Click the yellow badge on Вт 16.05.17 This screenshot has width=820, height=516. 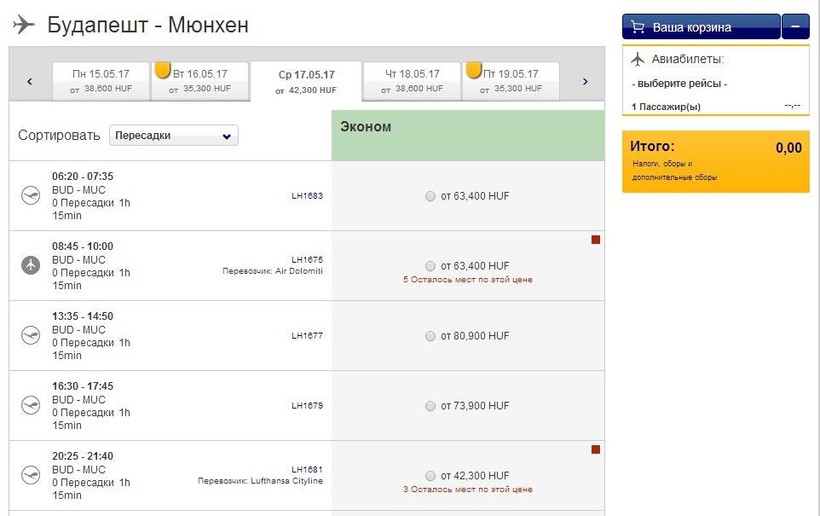point(161,71)
